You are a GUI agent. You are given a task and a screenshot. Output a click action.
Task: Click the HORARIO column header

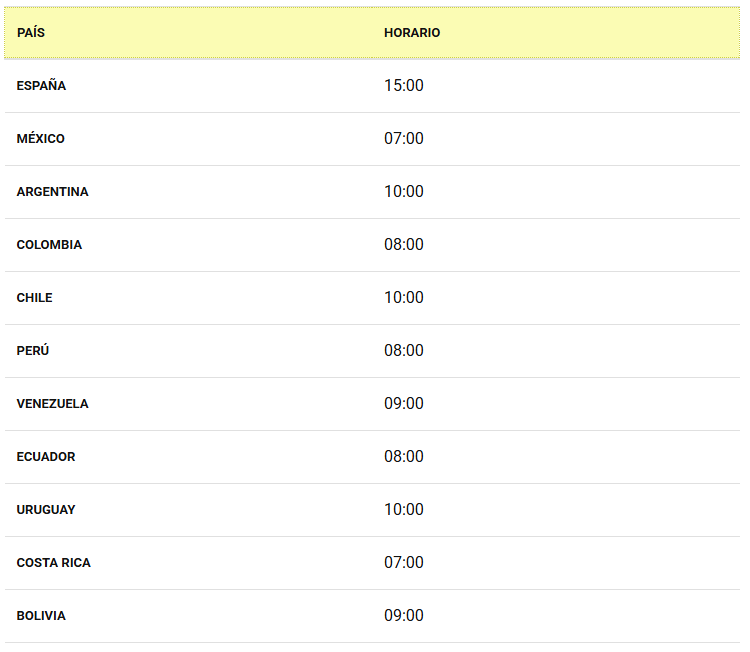pos(412,33)
